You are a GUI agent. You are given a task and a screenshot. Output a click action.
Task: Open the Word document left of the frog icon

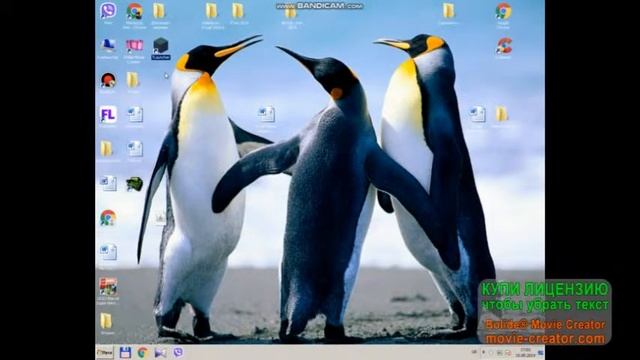tap(108, 184)
